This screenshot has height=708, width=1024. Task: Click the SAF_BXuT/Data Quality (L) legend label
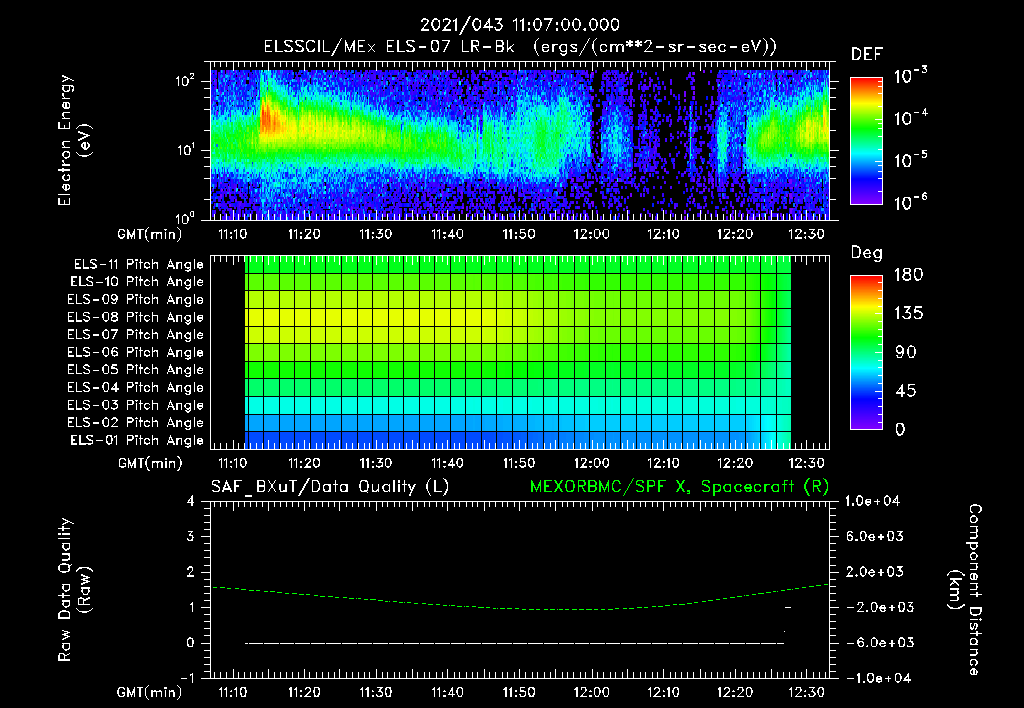click(x=330, y=487)
